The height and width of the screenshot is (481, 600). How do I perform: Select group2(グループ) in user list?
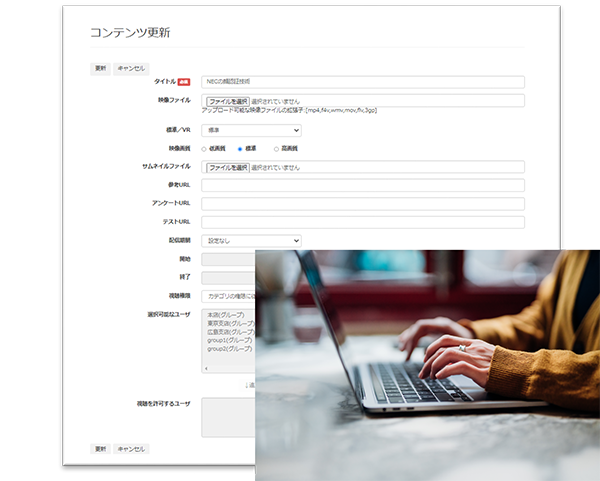click(x=230, y=349)
